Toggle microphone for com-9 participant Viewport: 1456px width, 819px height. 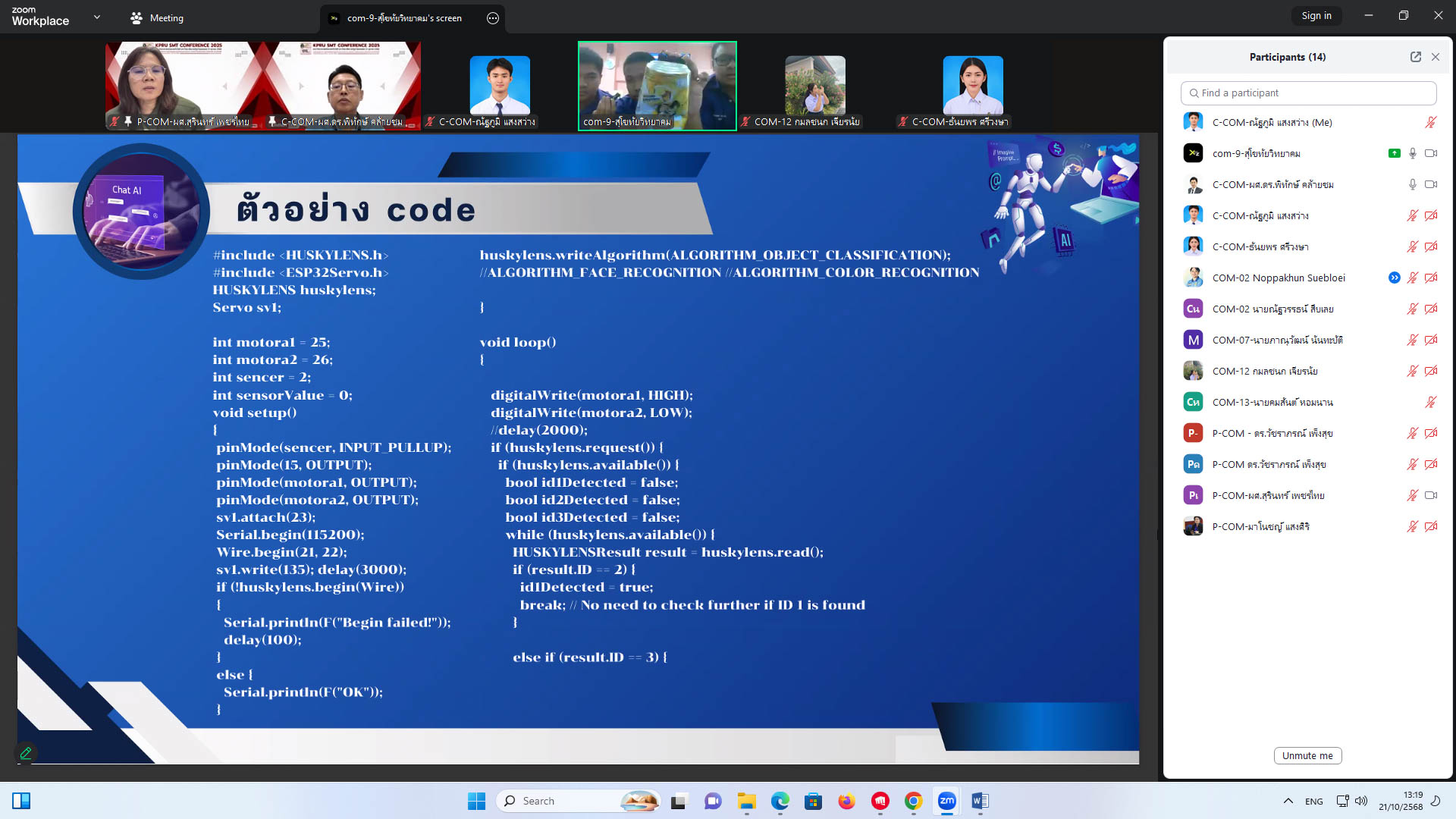point(1412,153)
